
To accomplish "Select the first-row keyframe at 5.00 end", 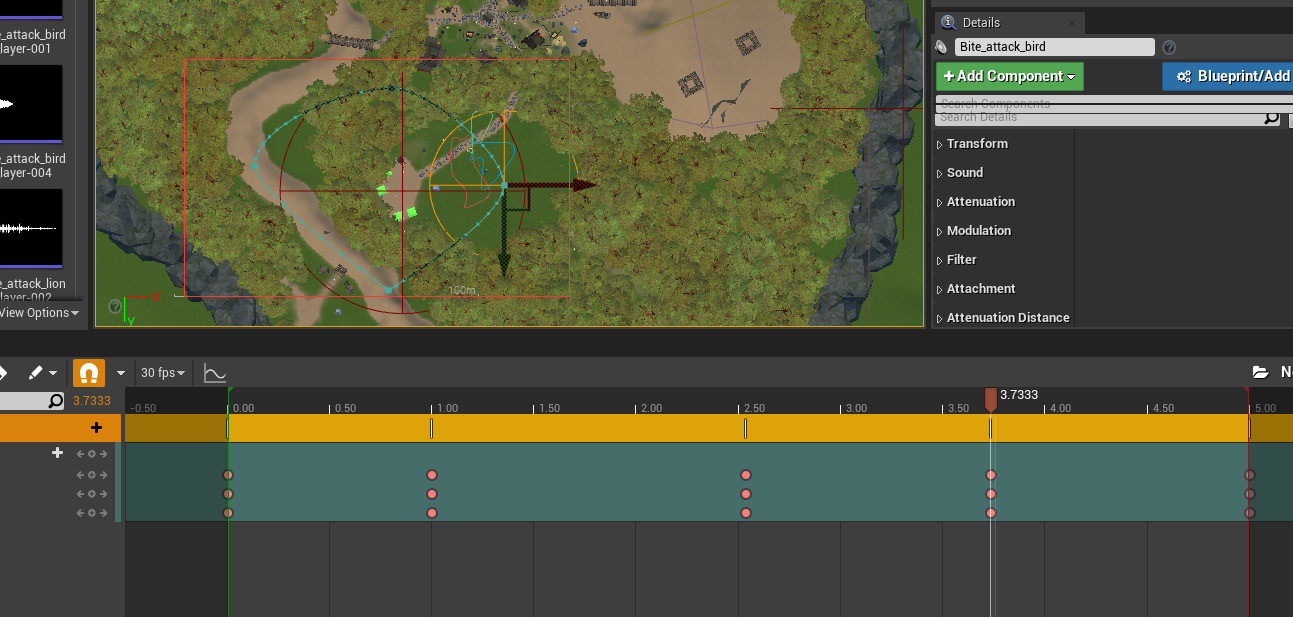I will pos(1250,475).
